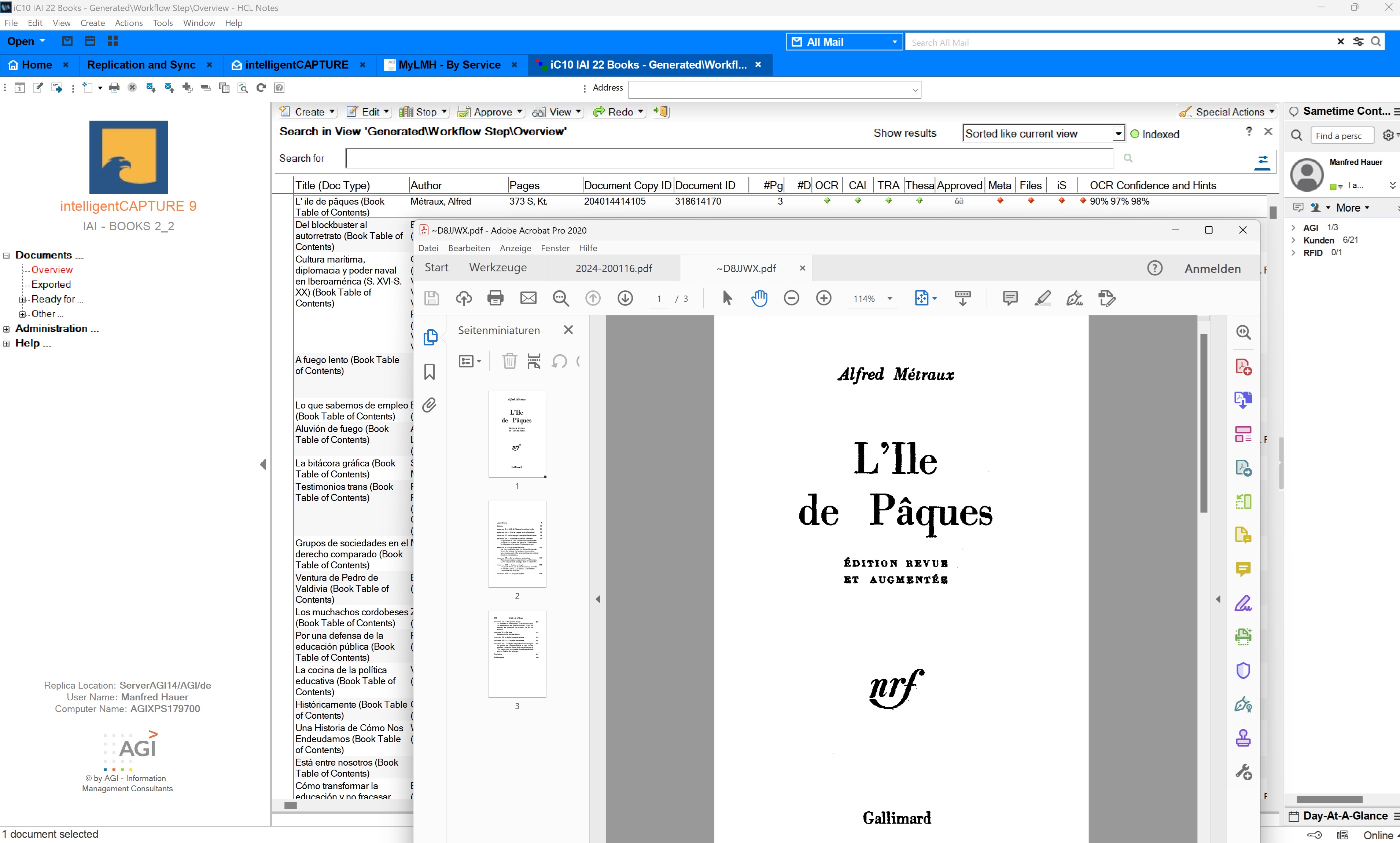Open the Create dropdown in the view action bar
This screenshot has width=1400, height=843.
[x=308, y=112]
